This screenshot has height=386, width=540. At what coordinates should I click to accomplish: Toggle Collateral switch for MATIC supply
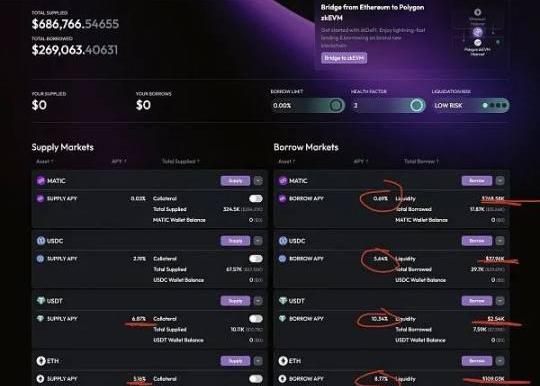click(256, 198)
